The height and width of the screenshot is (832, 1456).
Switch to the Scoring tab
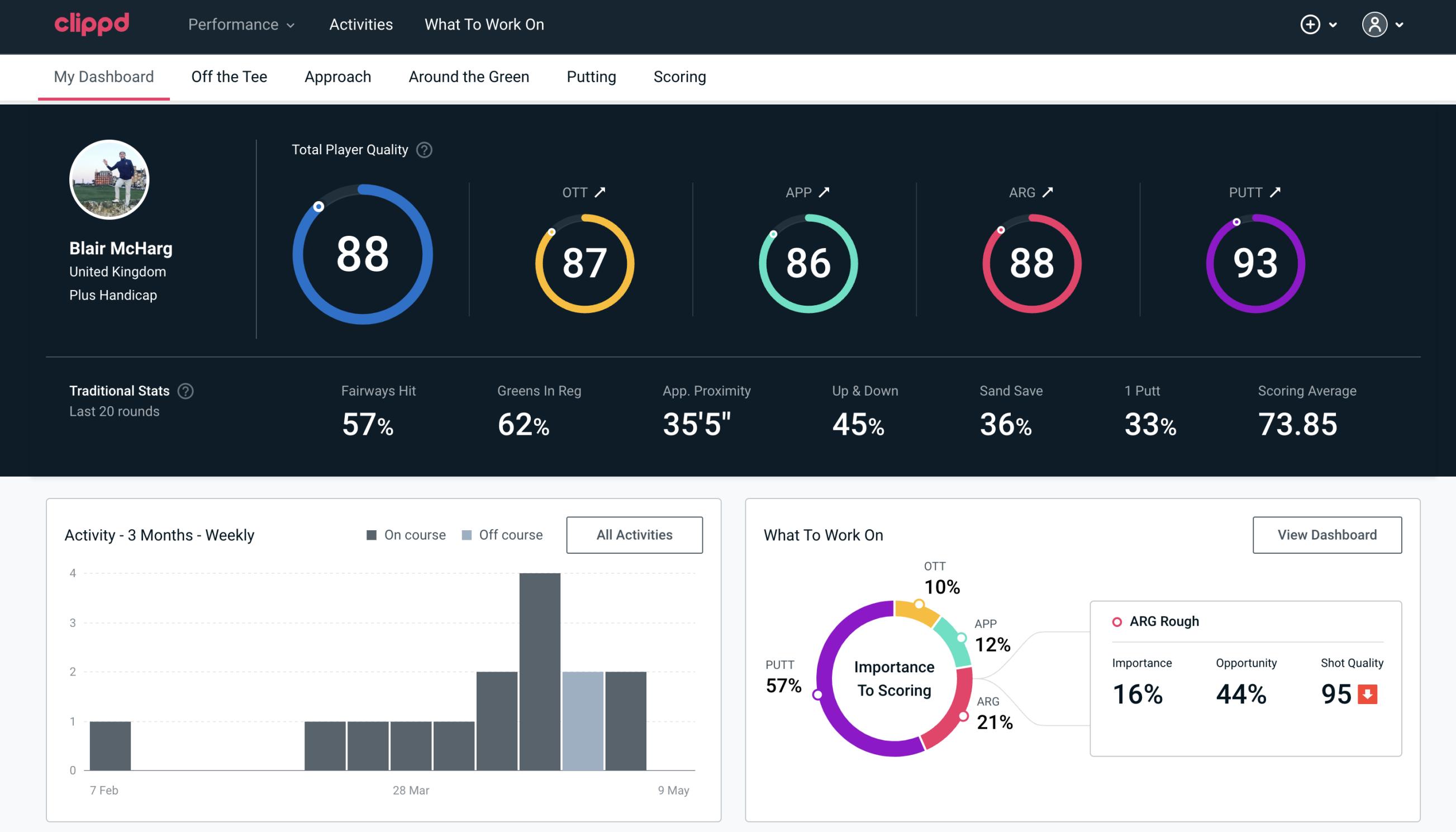pyautogui.click(x=680, y=76)
